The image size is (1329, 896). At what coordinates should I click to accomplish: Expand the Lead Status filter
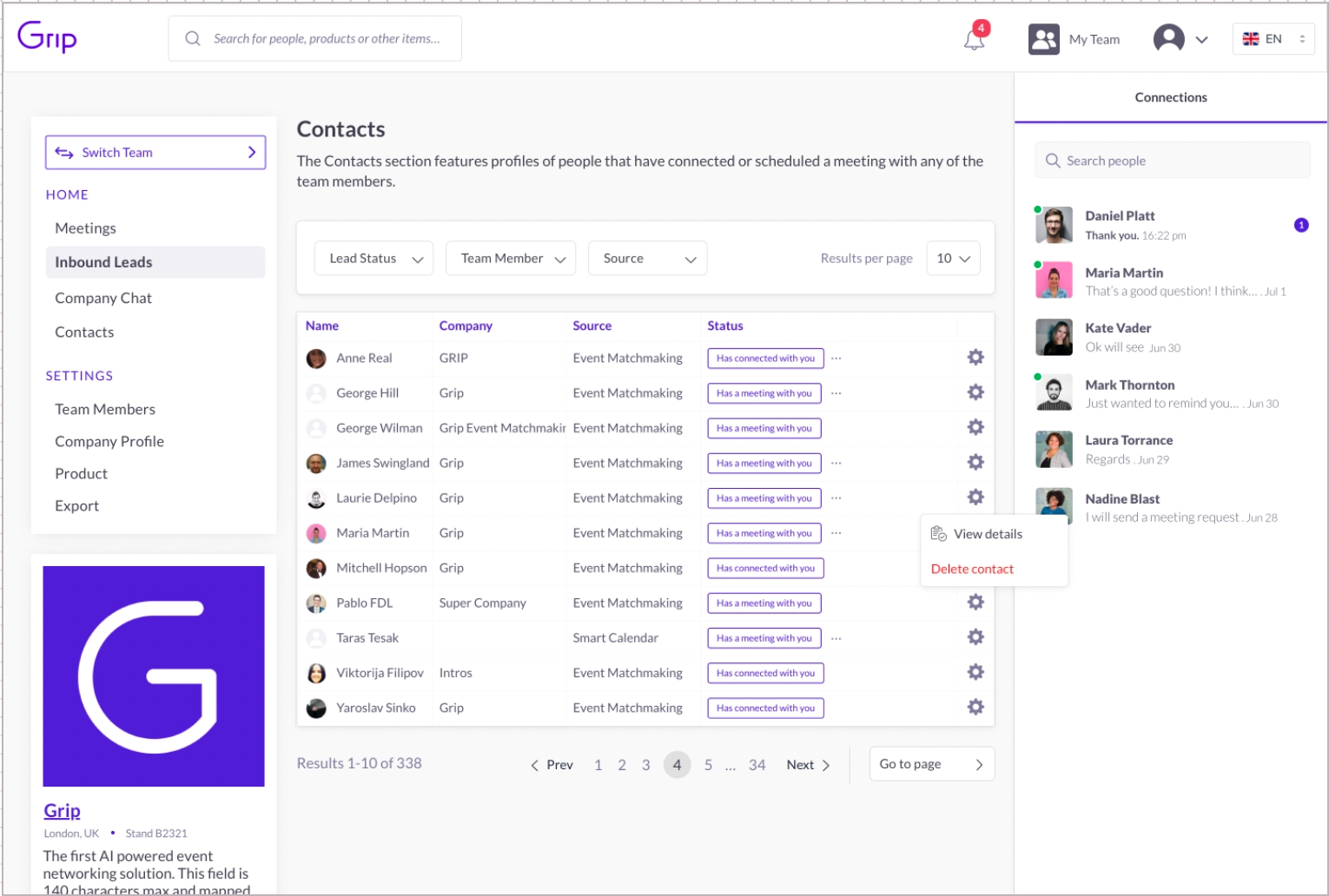point(374,258)
